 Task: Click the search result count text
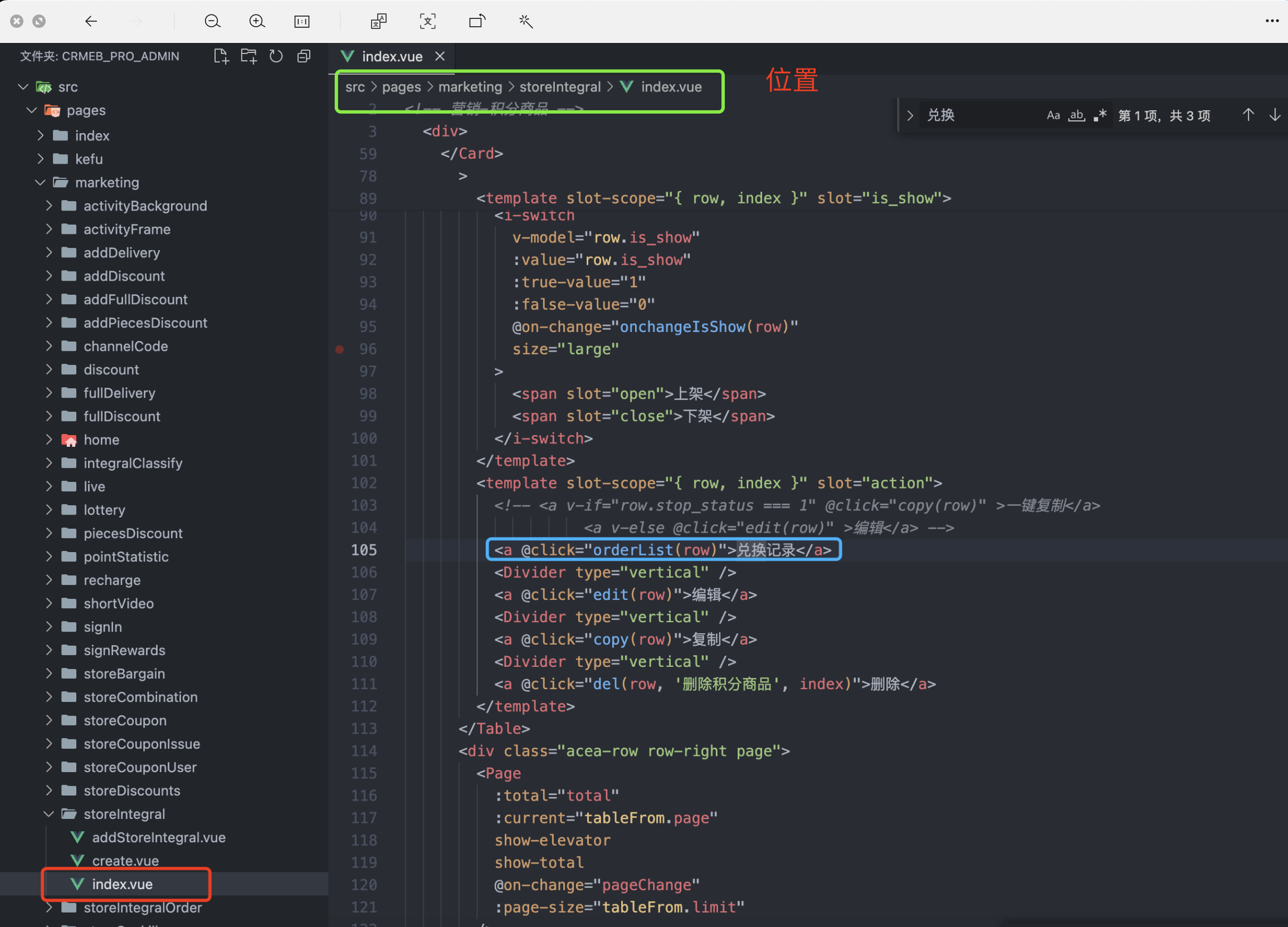point(1164,116)
